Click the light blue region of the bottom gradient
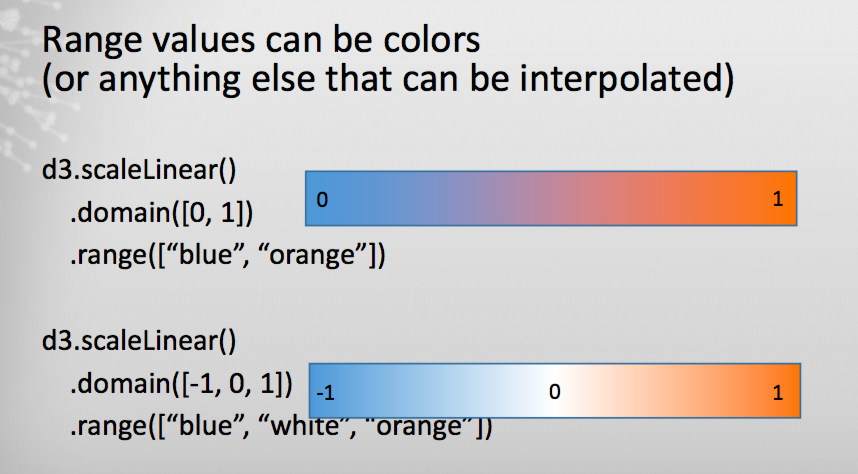 [x=438, y=391]
